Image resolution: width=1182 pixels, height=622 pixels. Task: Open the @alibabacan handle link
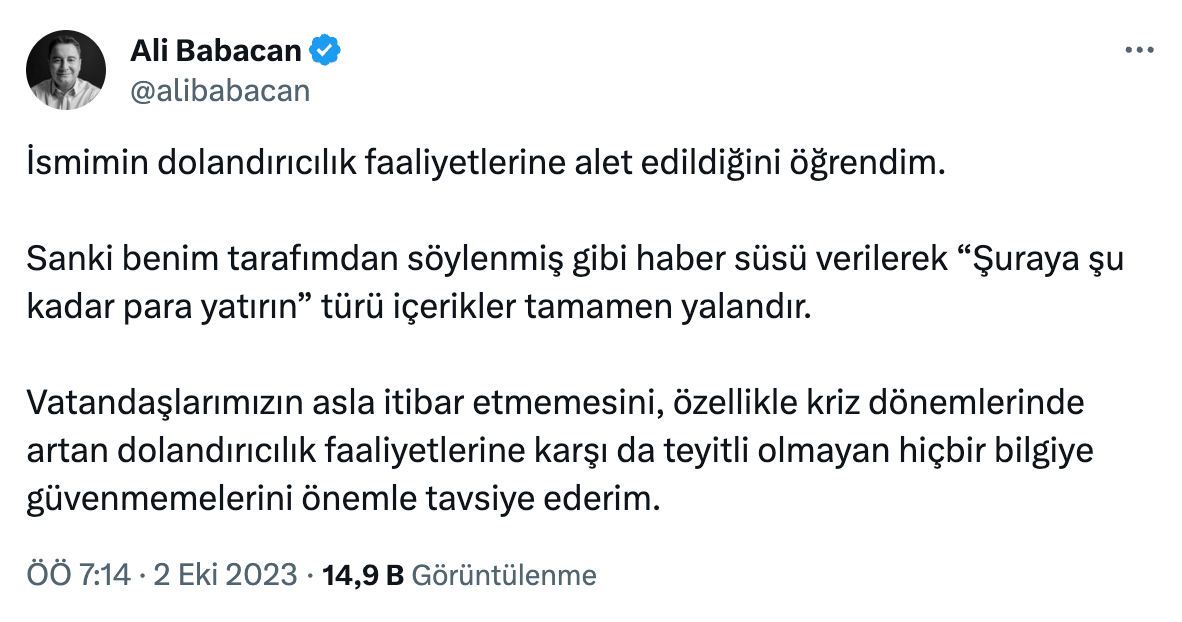tap(220, 90)
